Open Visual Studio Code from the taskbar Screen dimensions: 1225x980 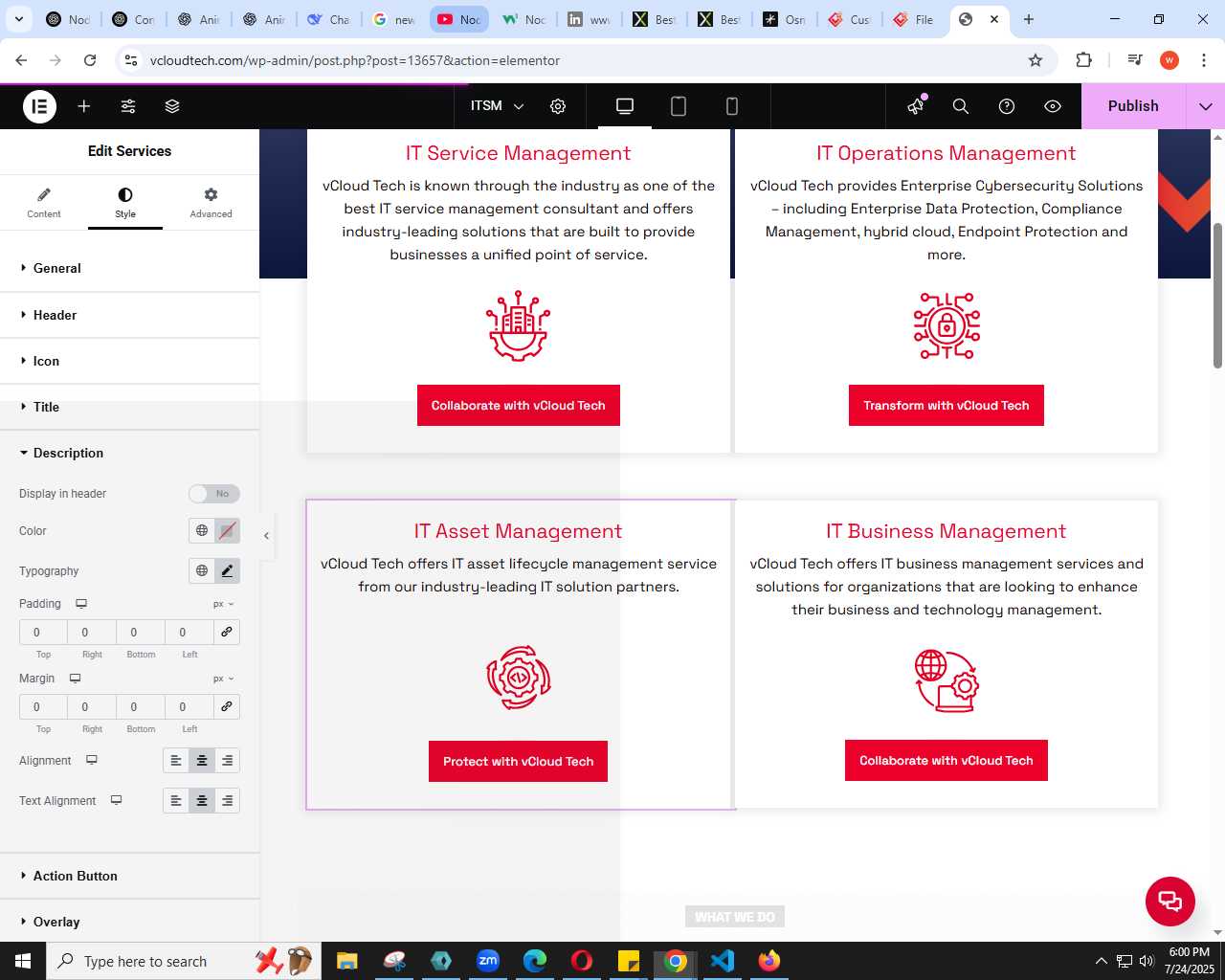[723, 961]
